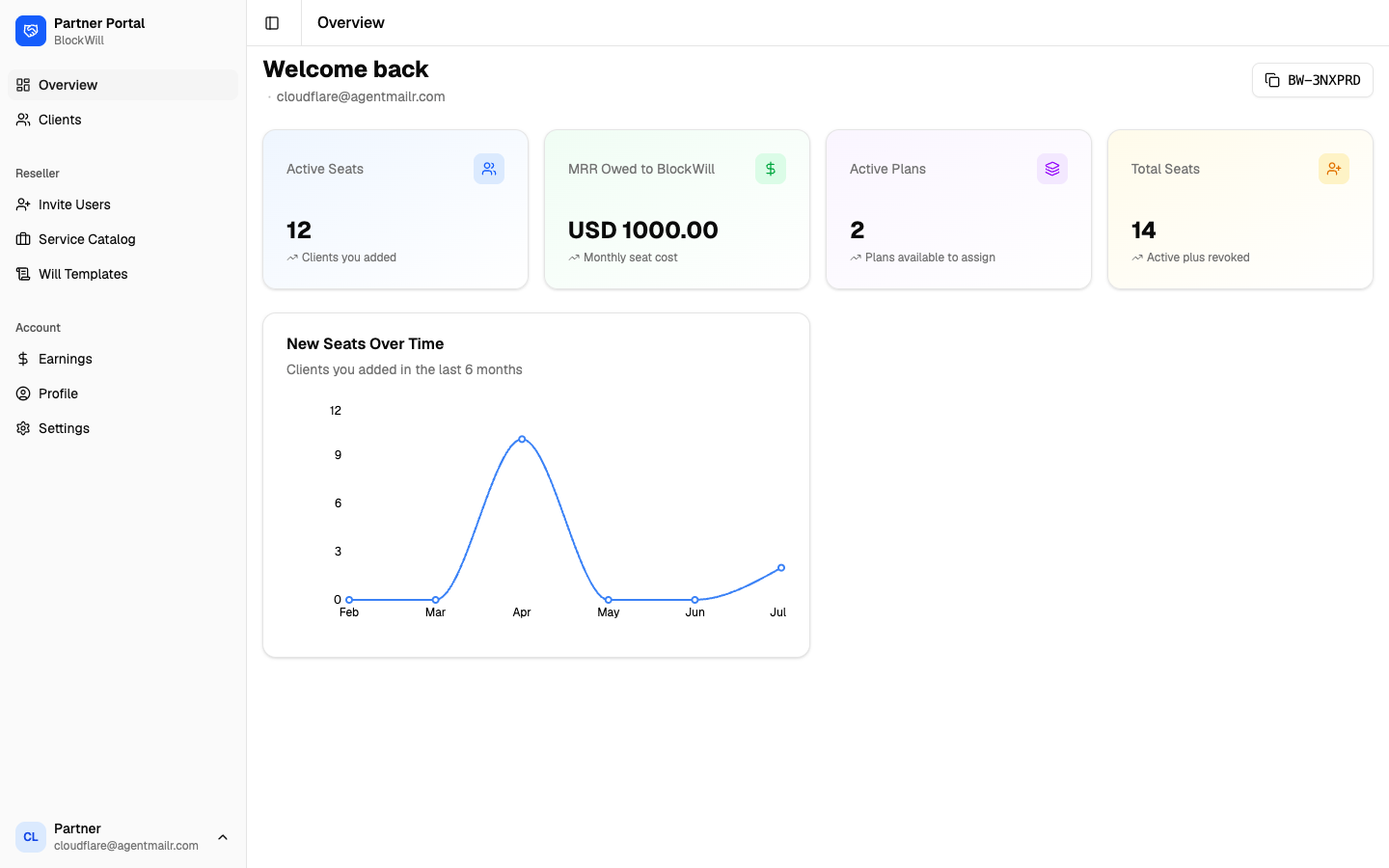Click the CL avatar in sidebar footer

tap(31, 837)
